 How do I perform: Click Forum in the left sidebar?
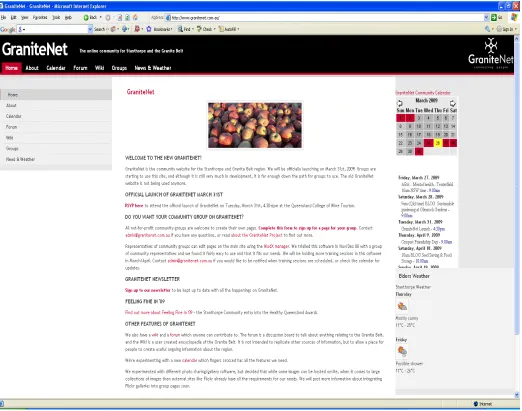coord(56,127)
